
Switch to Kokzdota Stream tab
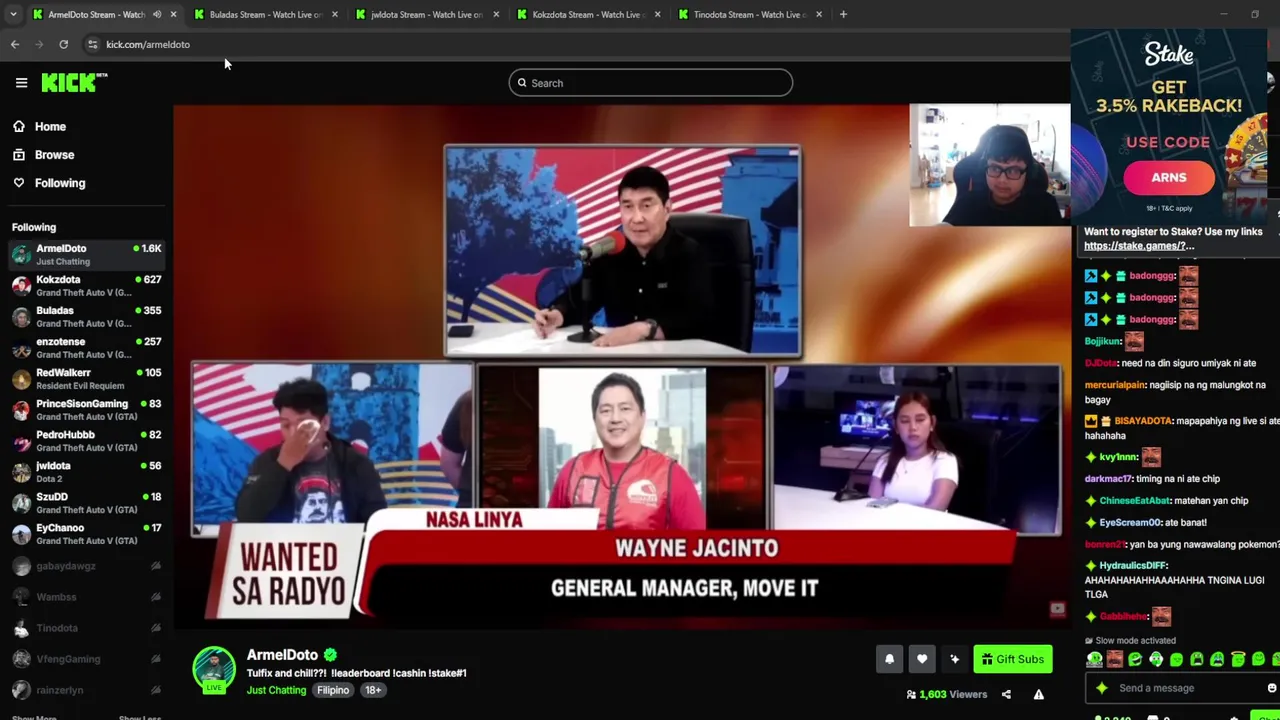pos(588,15)
